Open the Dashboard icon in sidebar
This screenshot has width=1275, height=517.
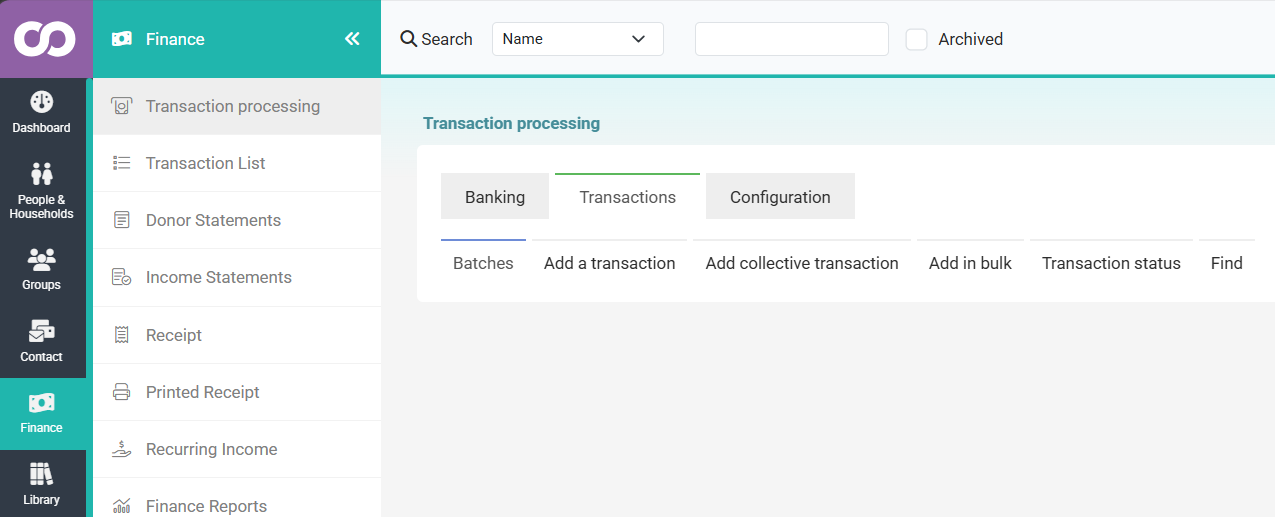(x=41, y=102)
